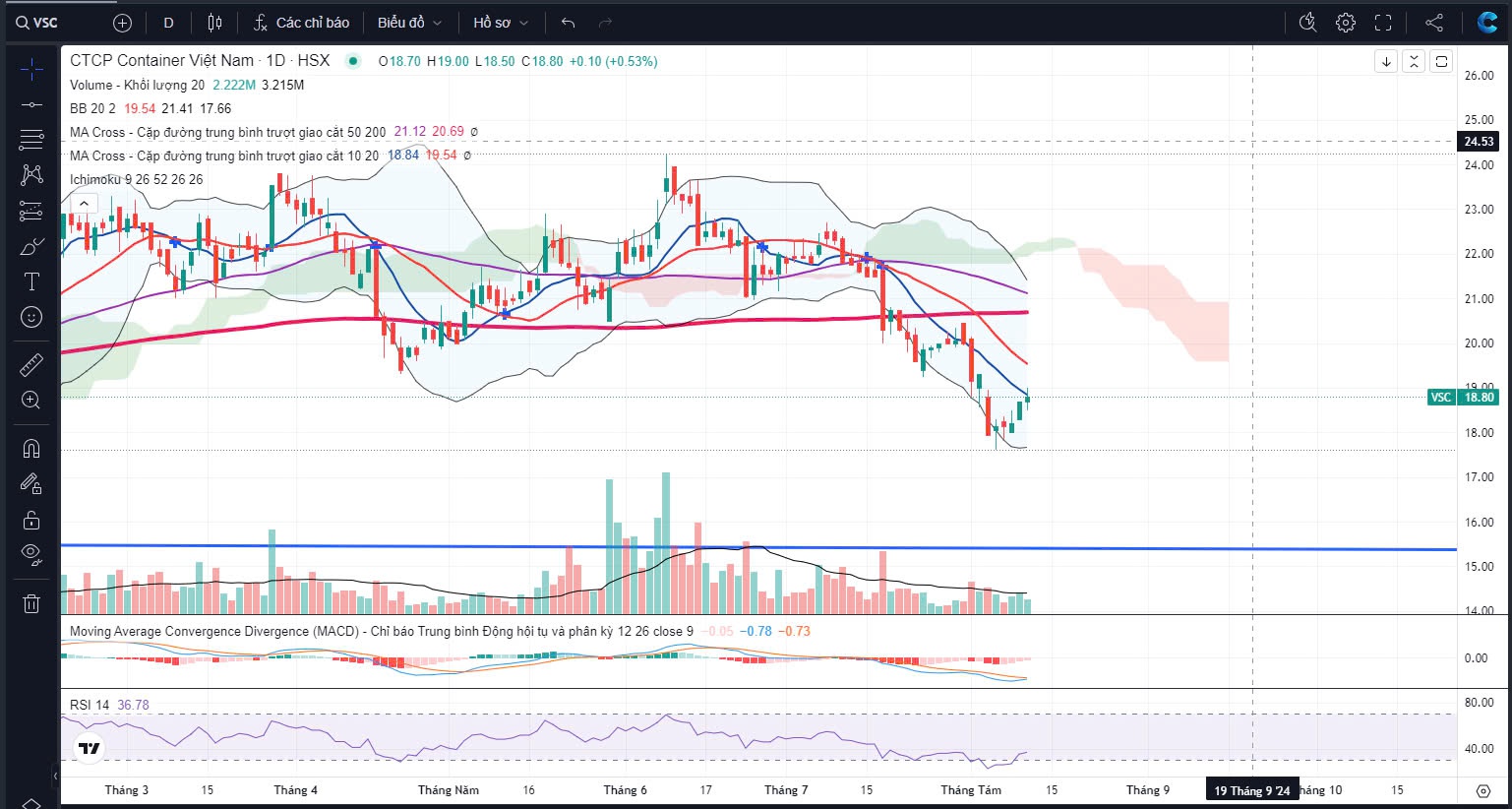The width and height of the screenshot is (1512, 809).
Task: Select the Ichimoku 9 26 52 26 26 legend
Action: click(x=137, y=179)
